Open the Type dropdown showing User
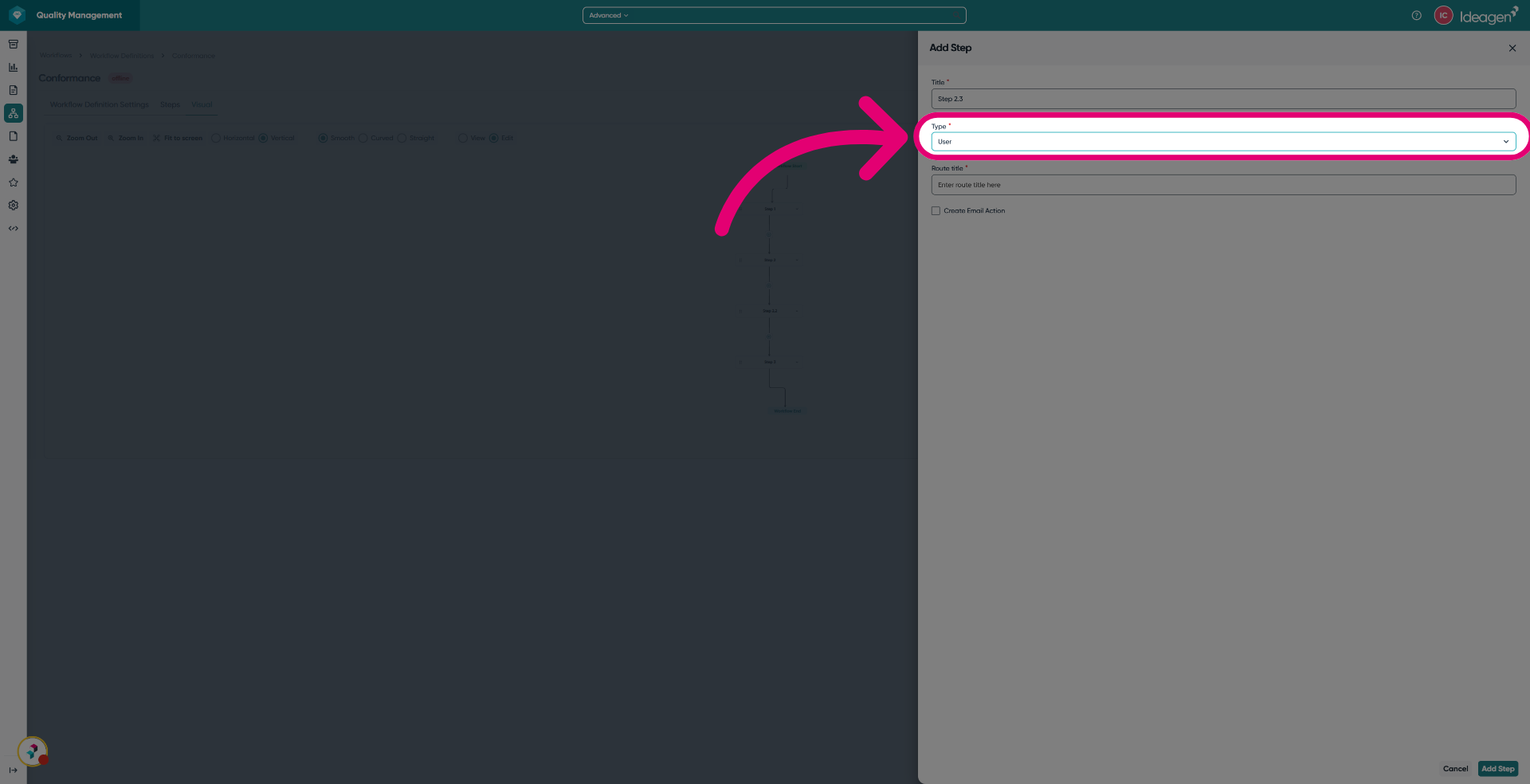Viewport: 1530px width, 784px height. (1223, 142)
